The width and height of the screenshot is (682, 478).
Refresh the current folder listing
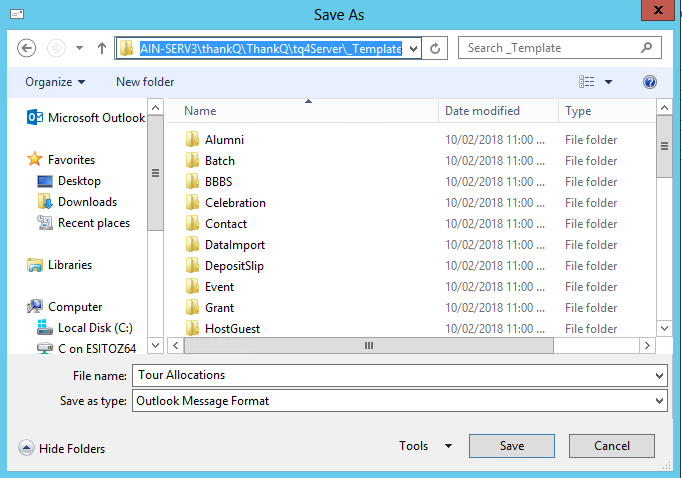click(436, 48)
